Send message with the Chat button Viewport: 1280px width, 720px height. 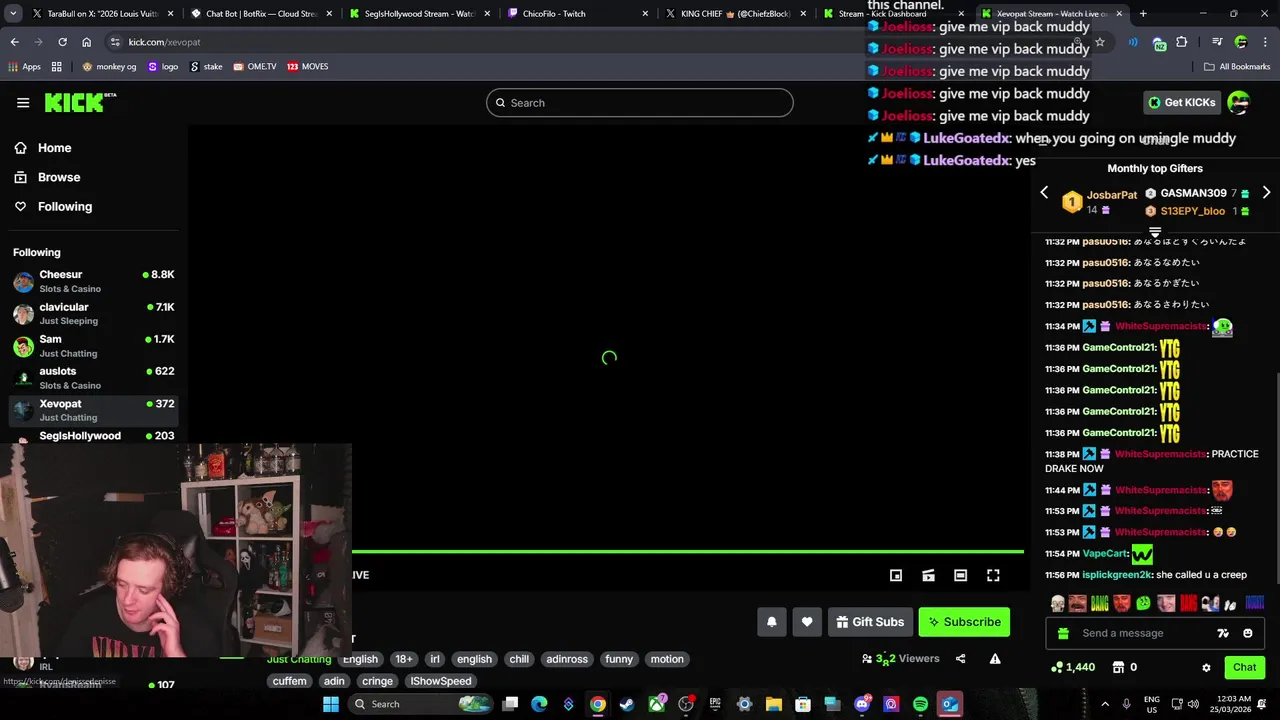pyautogui.click(x=1244, y=667)
